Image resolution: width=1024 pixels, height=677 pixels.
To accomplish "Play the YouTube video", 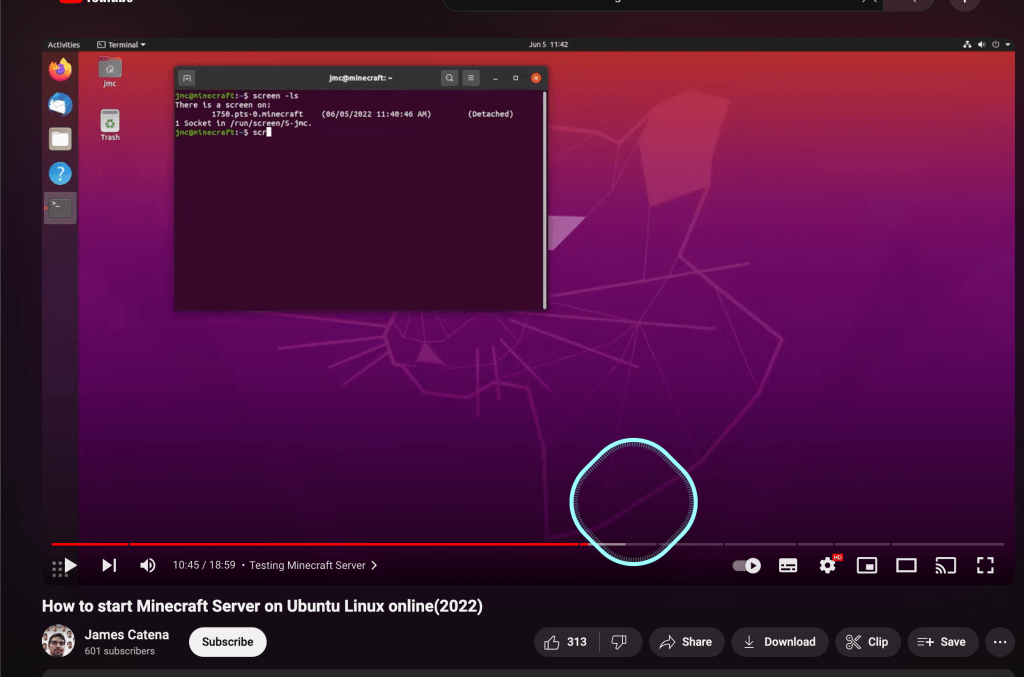I will click(71, 565).
